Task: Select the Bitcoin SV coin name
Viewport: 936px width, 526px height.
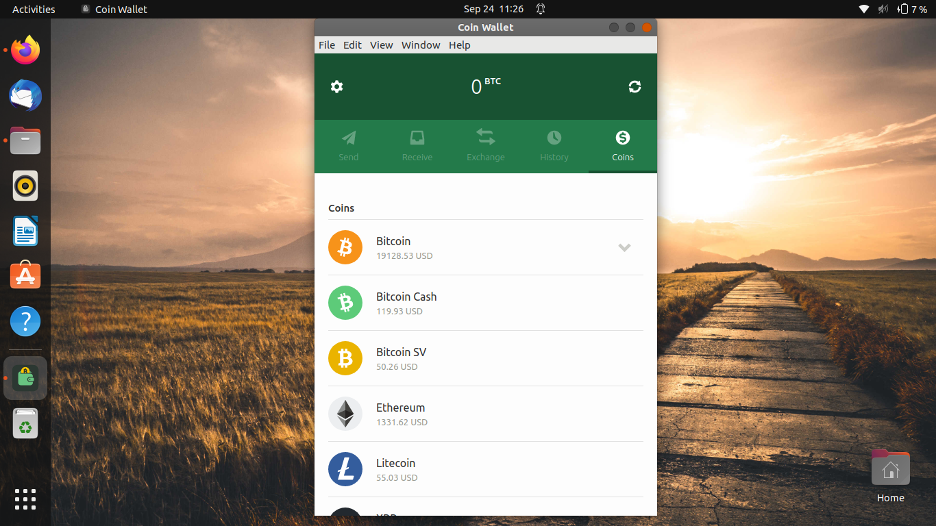Action: click(x=401, y=352)
